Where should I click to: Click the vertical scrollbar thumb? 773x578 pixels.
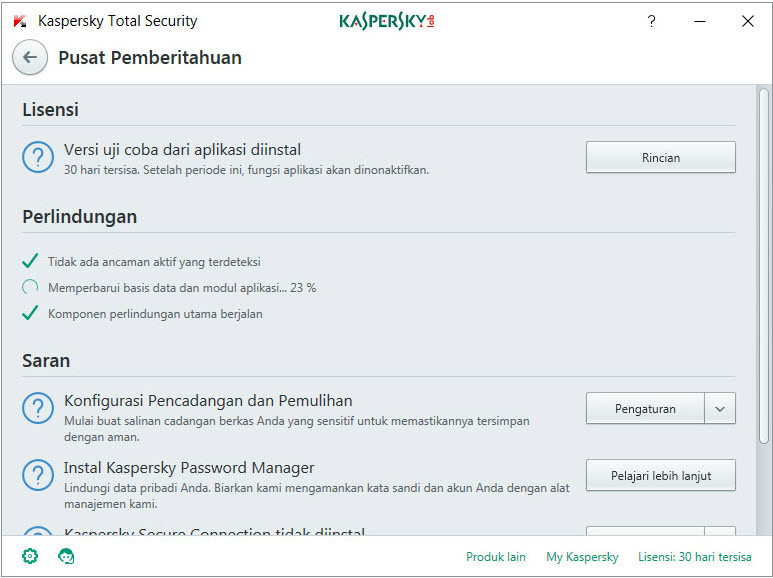coord(764,265)
